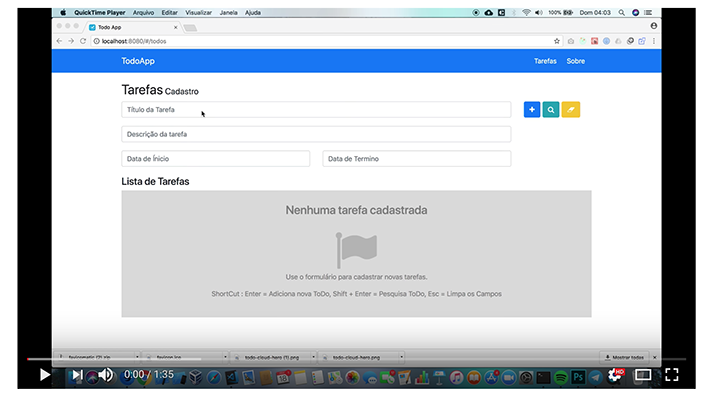This screenshot has height=400, width=710.
Task: Reload the localhost page
Action: 83,41
